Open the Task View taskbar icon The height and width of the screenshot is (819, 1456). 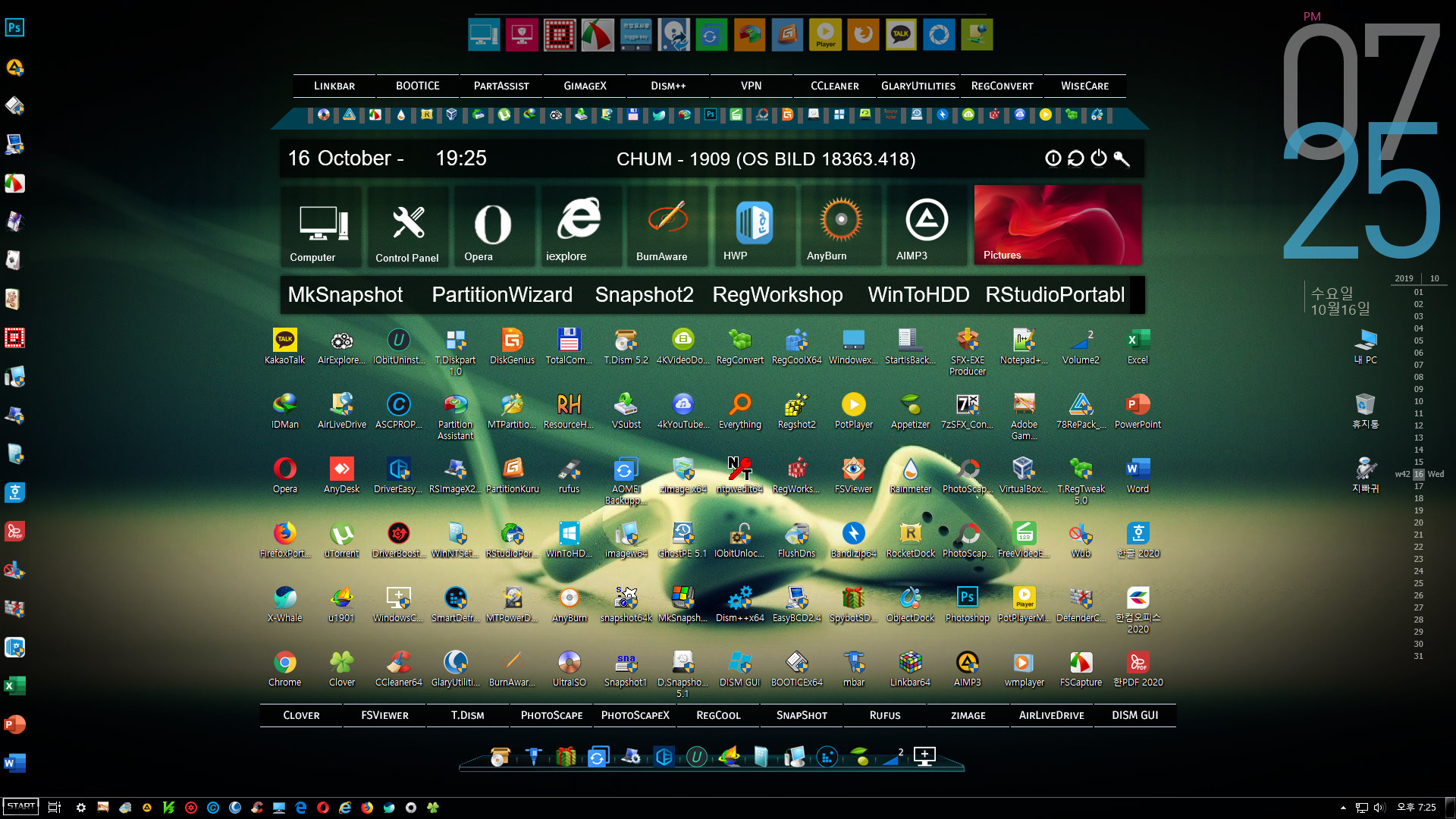tap(55, 808)
